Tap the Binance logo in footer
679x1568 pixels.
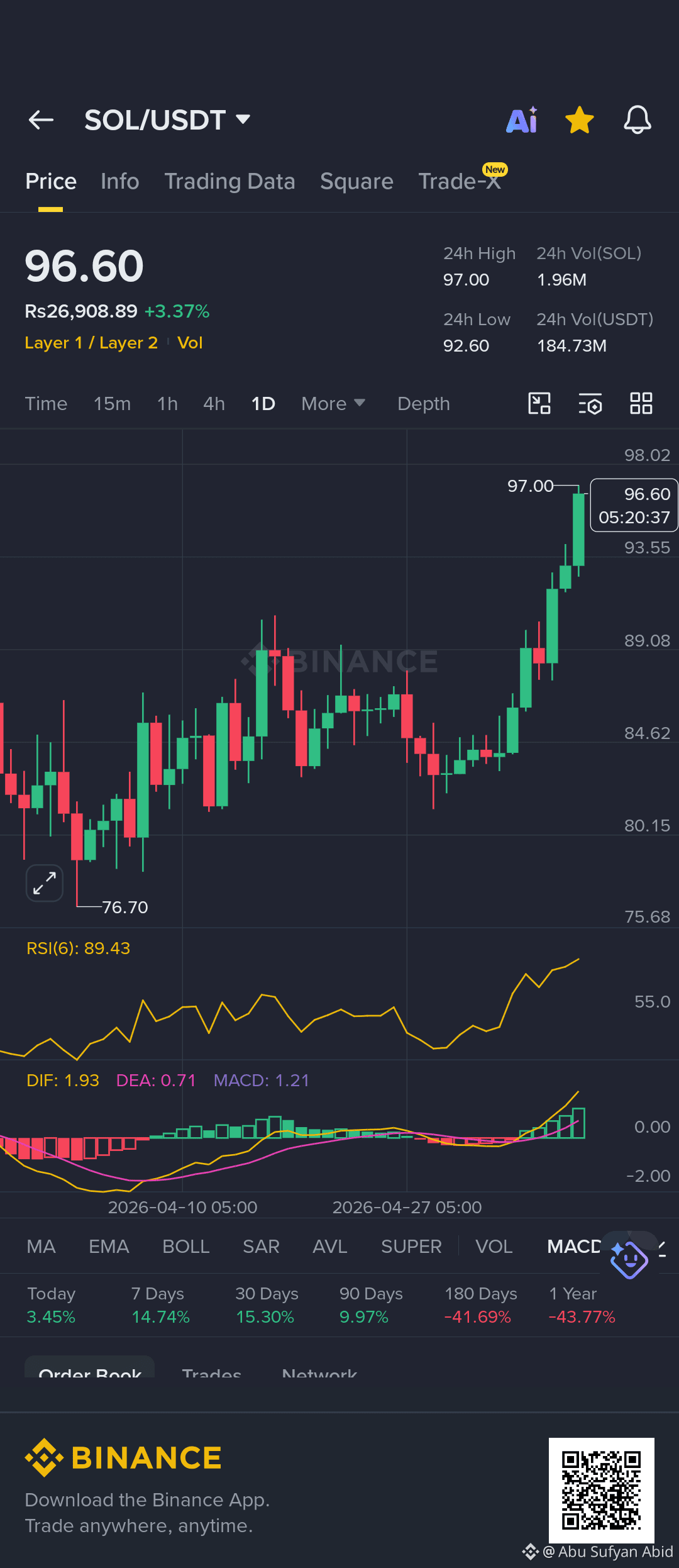pos(123,1457)
